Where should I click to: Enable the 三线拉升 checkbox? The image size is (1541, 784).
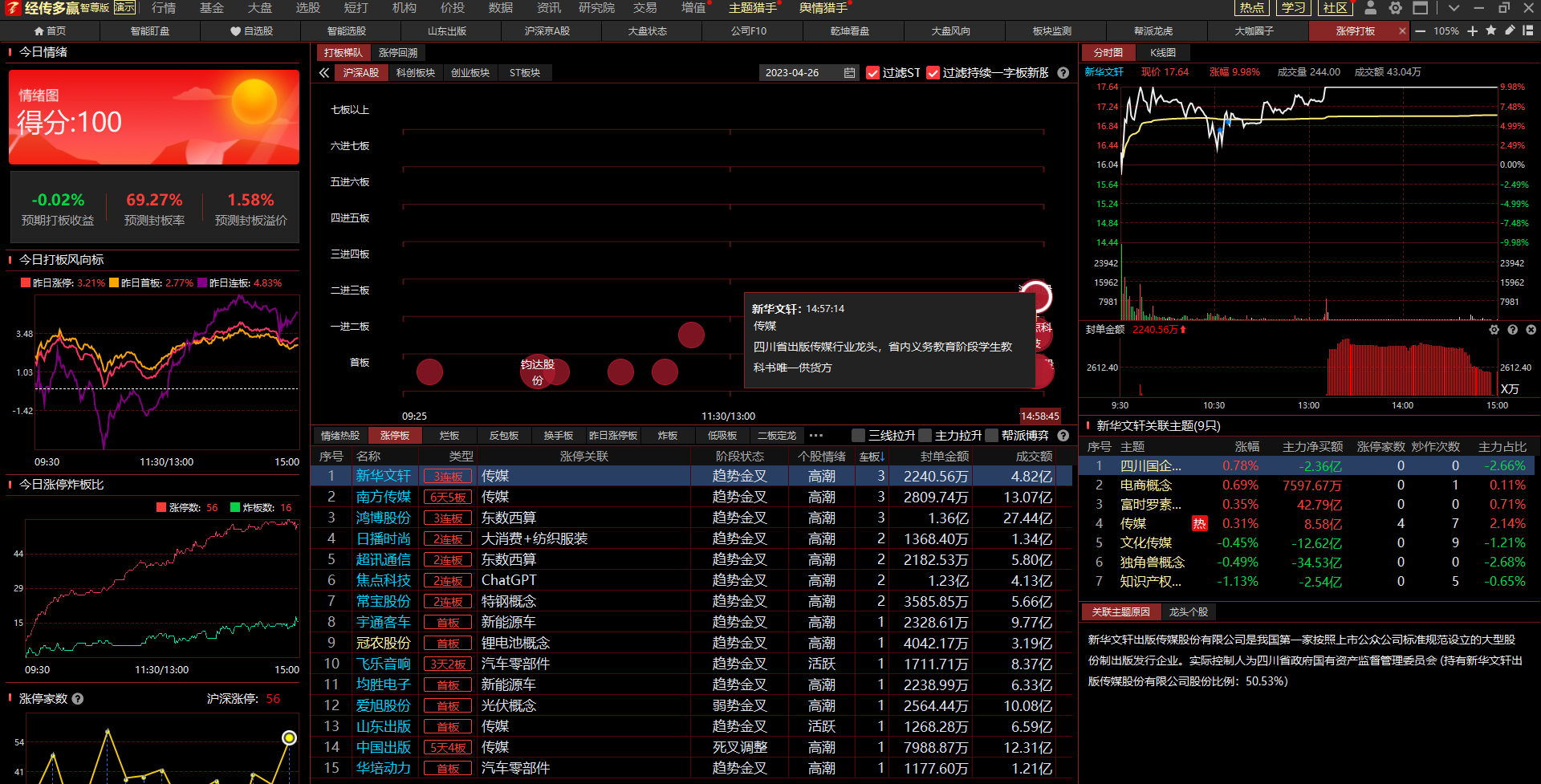[x=859, y=436]
